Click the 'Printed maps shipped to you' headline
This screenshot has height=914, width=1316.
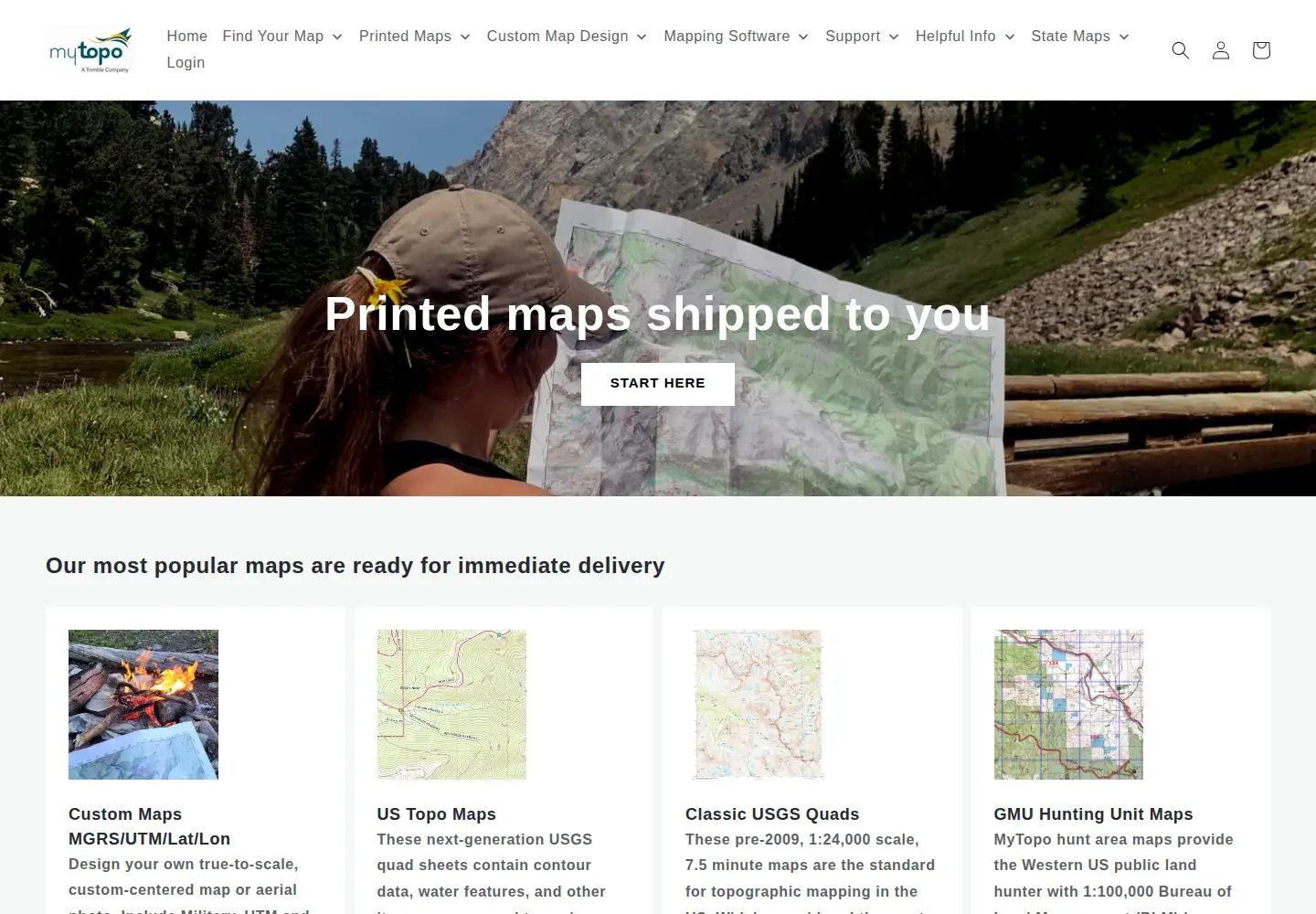tap(658, 314)
